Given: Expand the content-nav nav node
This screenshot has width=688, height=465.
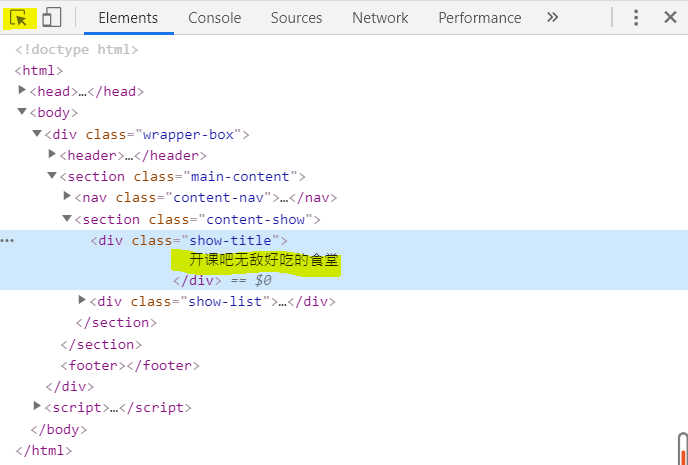Looking at the screenshot, I should [67, 196].
